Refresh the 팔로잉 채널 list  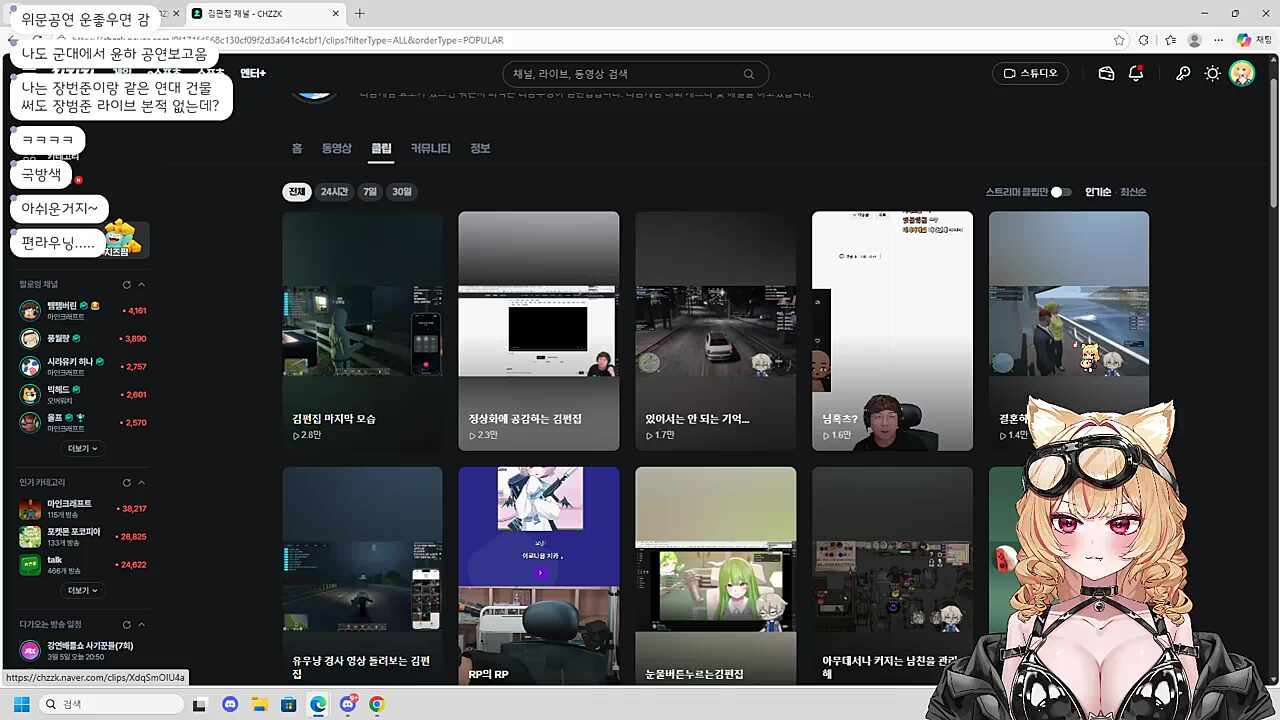[x=126, y=284]
